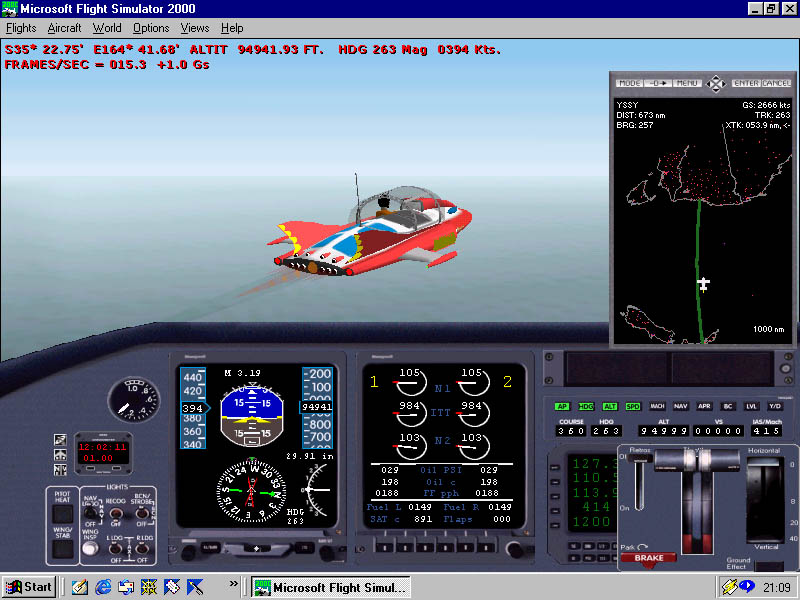
Task: Enable the autopilot MACH hold button
Action: click(x=657, y=407)
